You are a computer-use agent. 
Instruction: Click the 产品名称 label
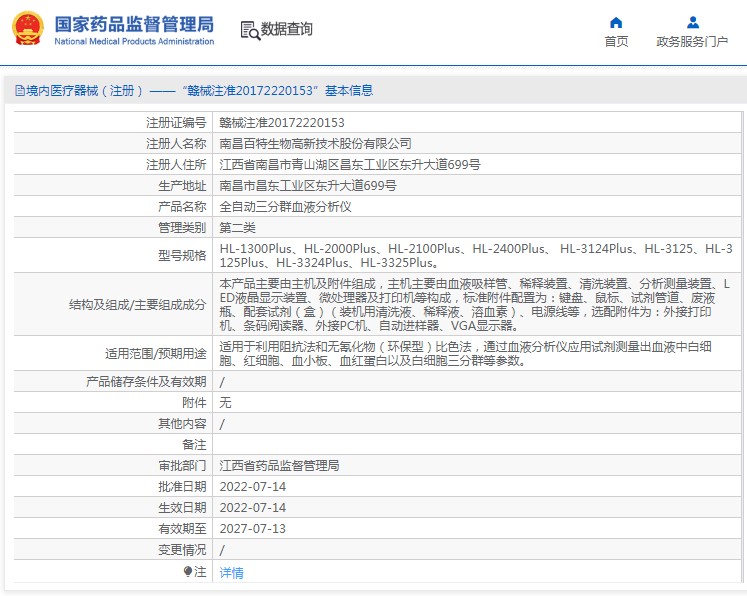[182, 207]
